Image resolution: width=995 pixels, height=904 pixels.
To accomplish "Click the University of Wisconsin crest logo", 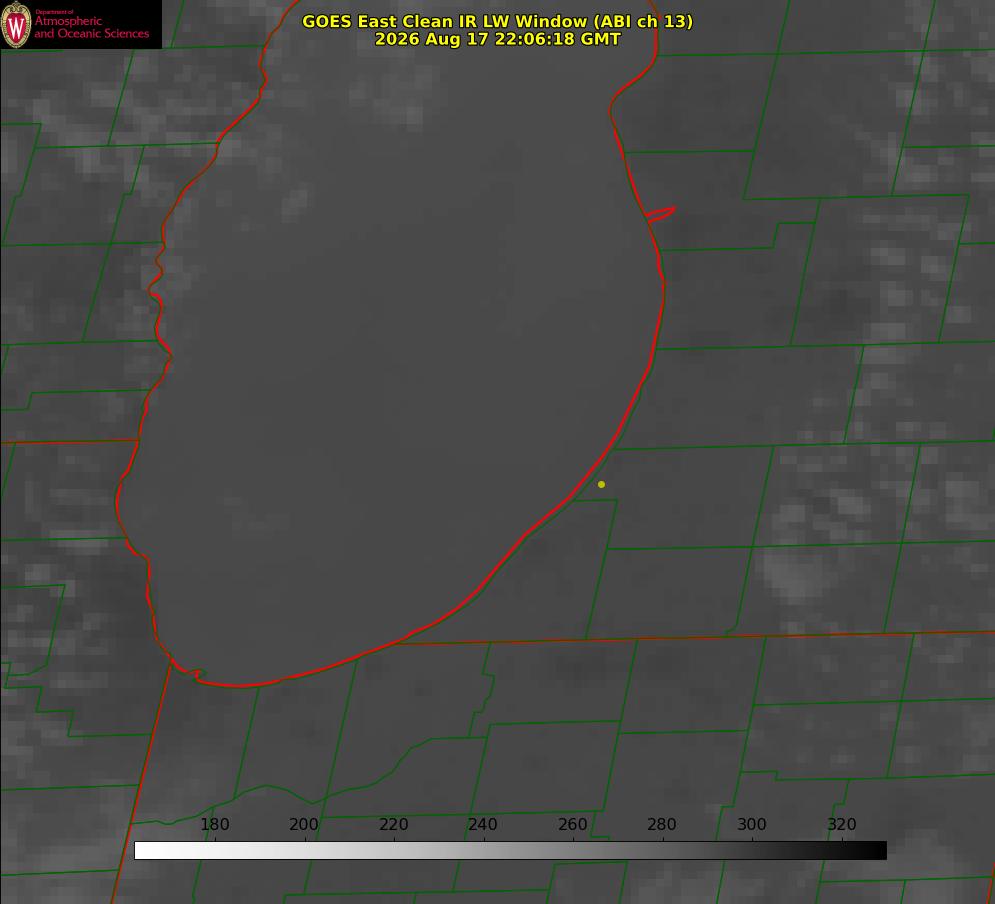I will point(16,24).
